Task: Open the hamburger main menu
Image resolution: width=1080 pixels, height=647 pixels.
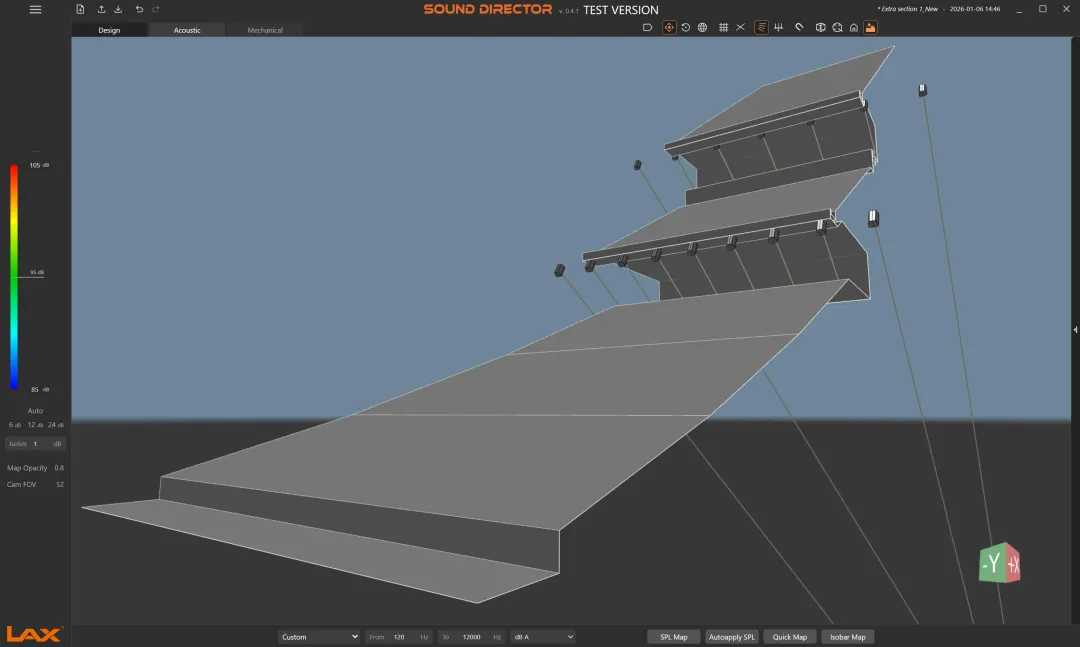Action: [x=35, y=10]
